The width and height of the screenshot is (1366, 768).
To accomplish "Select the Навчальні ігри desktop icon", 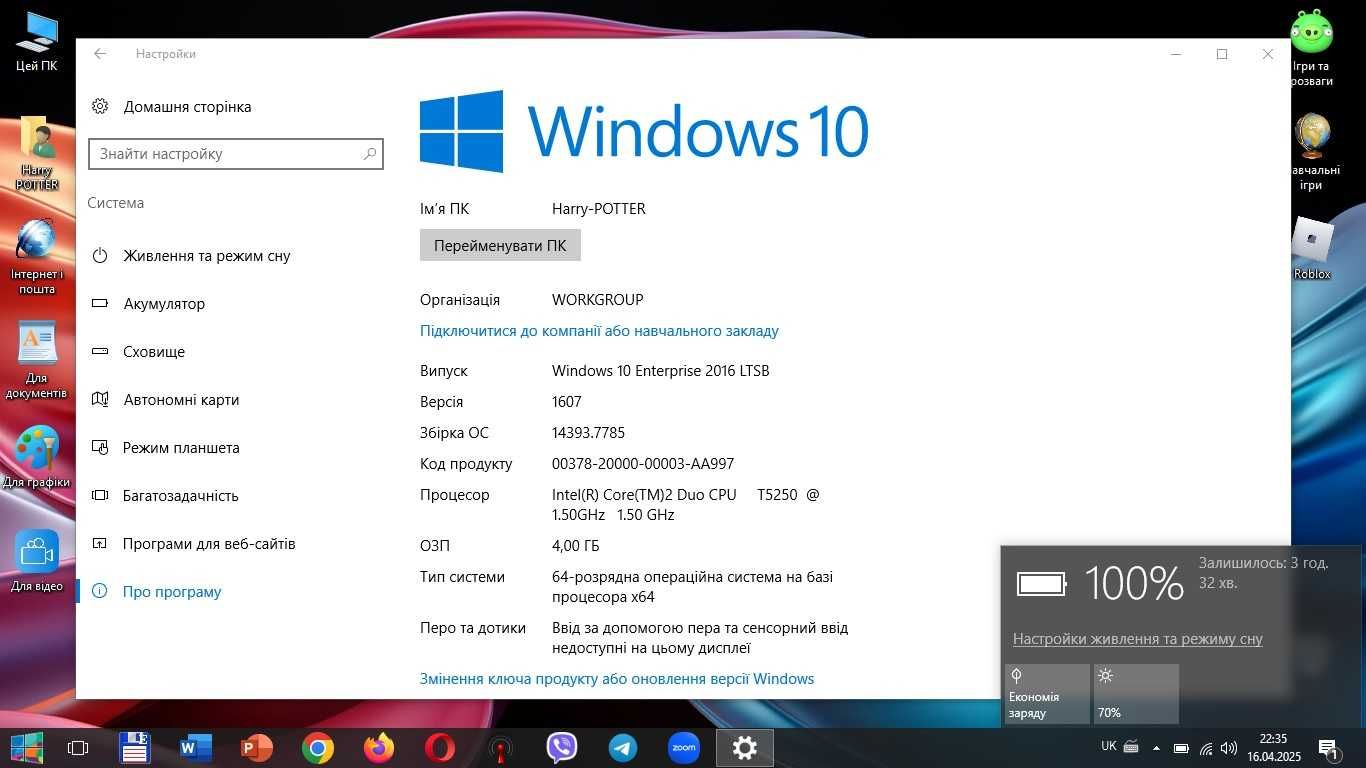I will [x=1311, y=152].
